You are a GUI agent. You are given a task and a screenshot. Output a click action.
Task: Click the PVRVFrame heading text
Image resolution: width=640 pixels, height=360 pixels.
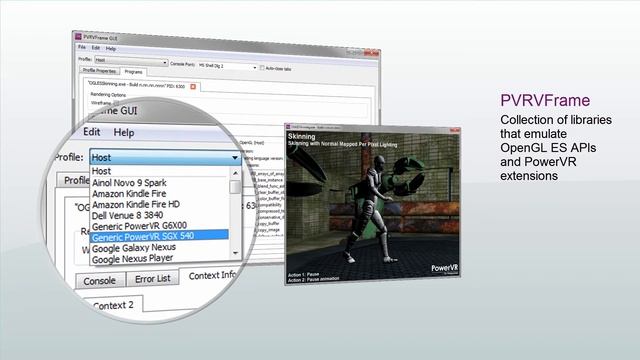545,100
